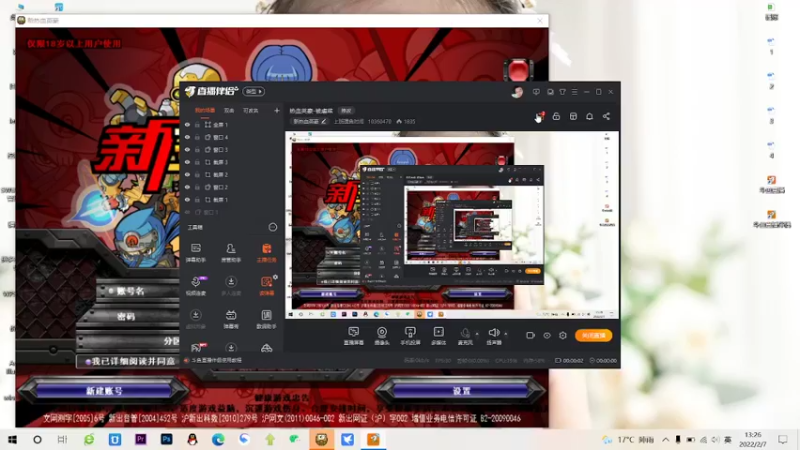This screenshot has height=450, width=800.
Task: Open the phone screen-mirroring source button
Action: 410,336
